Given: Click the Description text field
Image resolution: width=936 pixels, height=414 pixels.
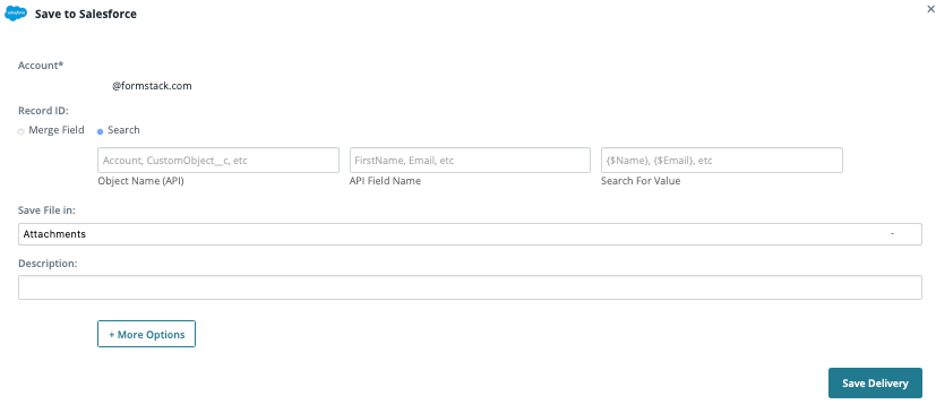Looking at the screenshot, I should pyautogui.click(x=469, y=288).
